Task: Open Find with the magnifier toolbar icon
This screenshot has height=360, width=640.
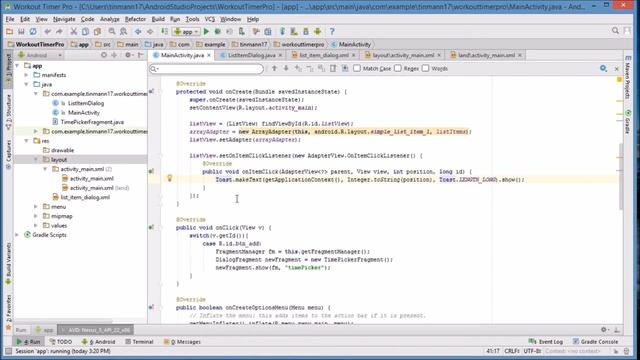Action: tap(112, 31)
